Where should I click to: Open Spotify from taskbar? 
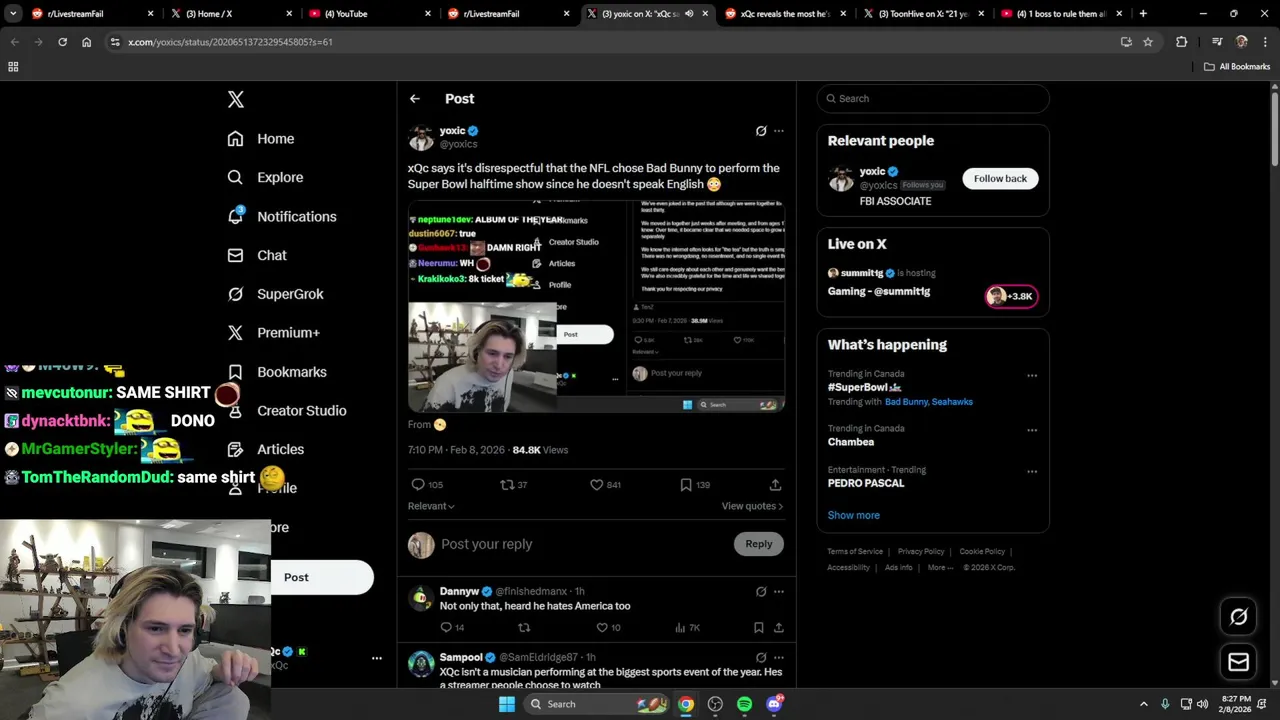point(744,704)
